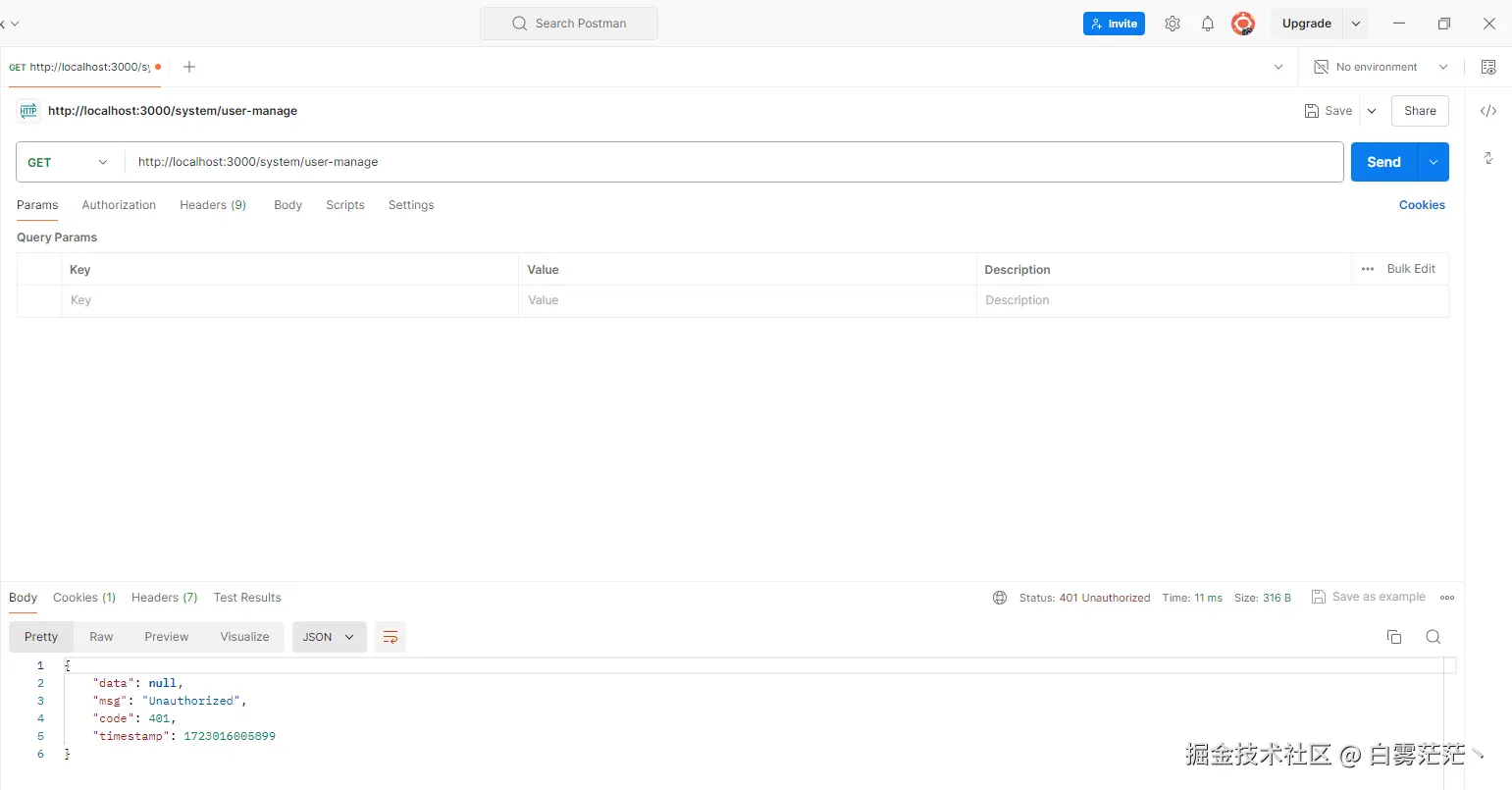Viewport: 1512px width, 790px height.
Task: Click the HTTP request type icon
Action: click(28, 111)
